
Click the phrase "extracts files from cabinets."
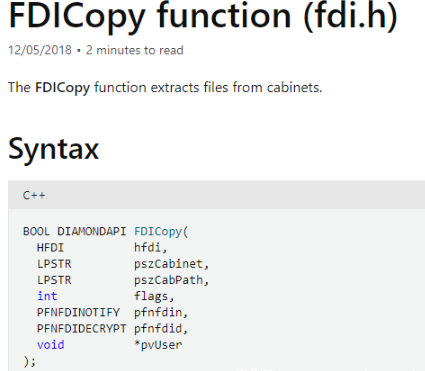click(x=236, y=88)
